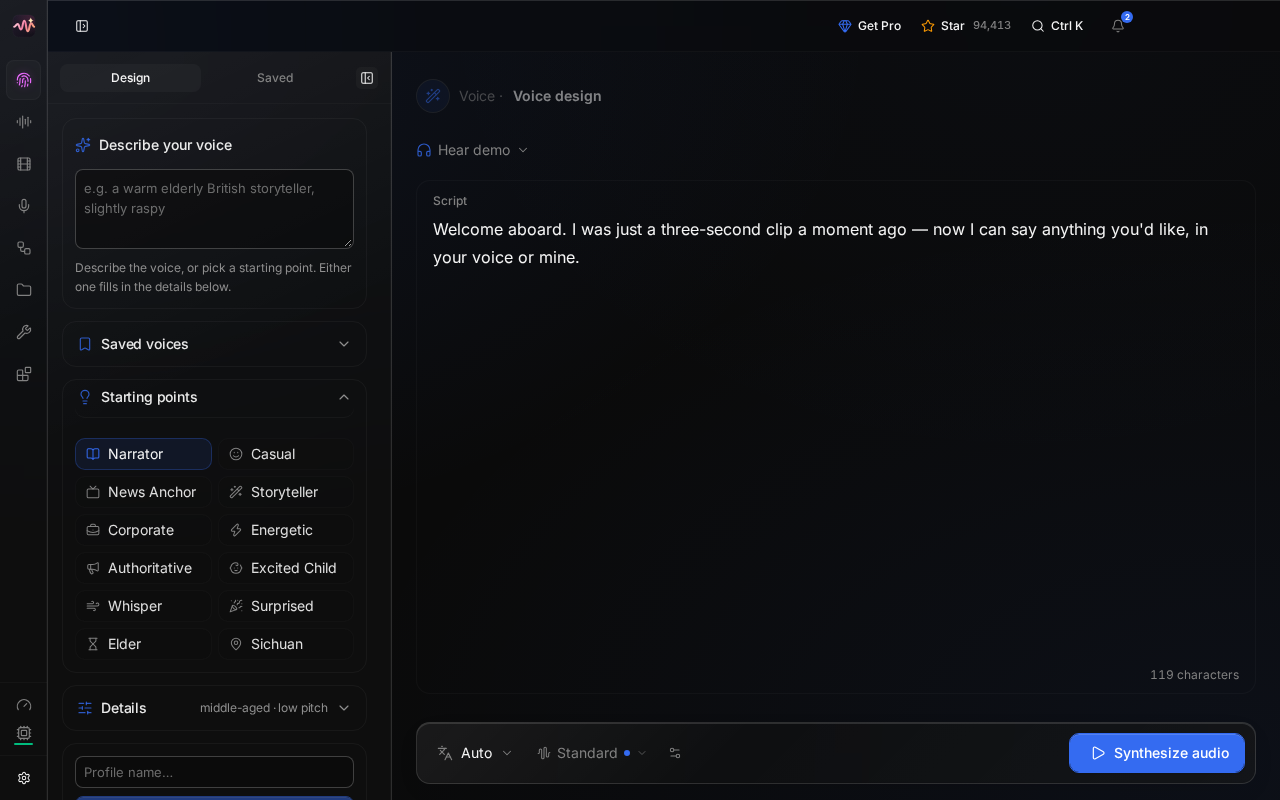Click the magic wand voice icon
Image resolution: width=1280 pixels, height=800 pixels.
click(x=433, y=96)
